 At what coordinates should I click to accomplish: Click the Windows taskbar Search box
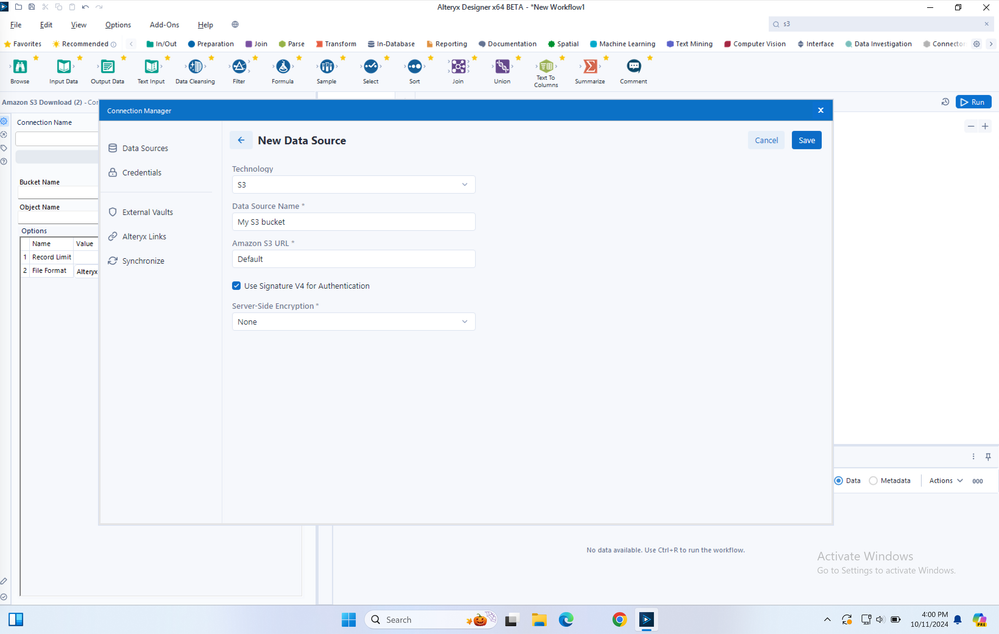[x=430, y=619]
